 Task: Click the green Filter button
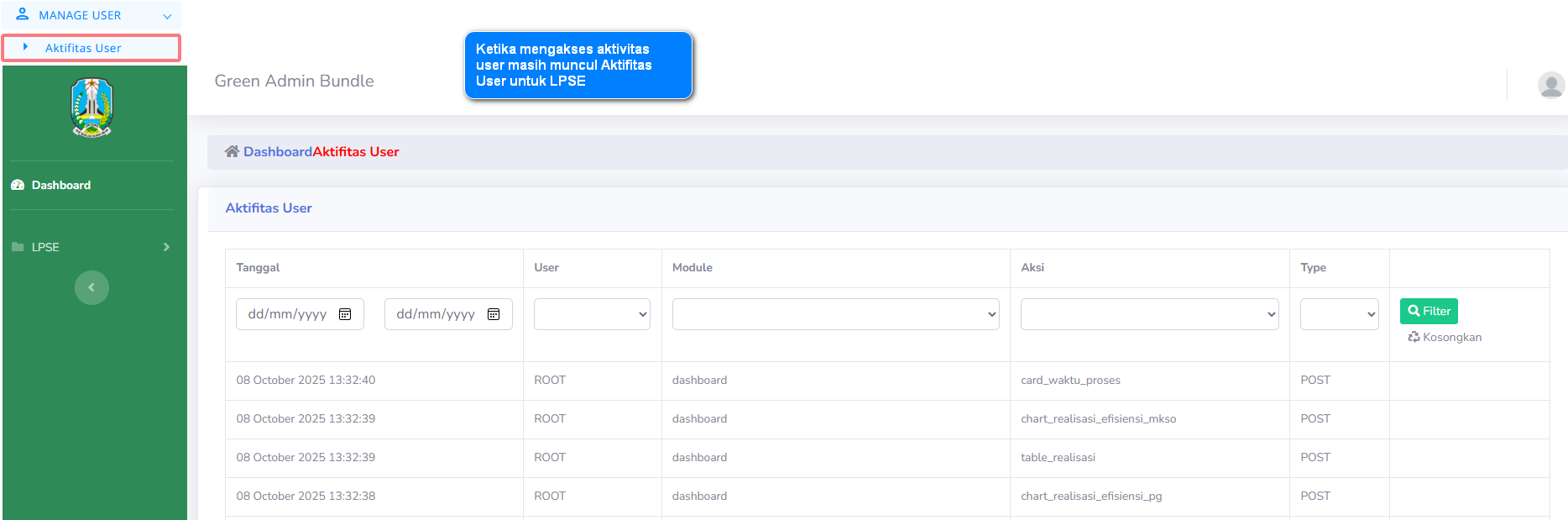pyautogui.click(x=1429, y=311)
